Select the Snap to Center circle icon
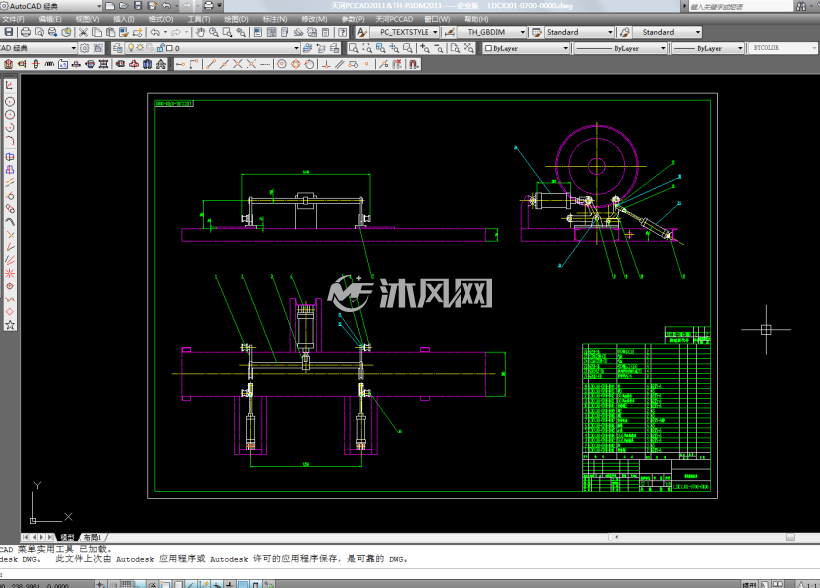Screen dimensions: 820x588 click(x=282, y=64)
